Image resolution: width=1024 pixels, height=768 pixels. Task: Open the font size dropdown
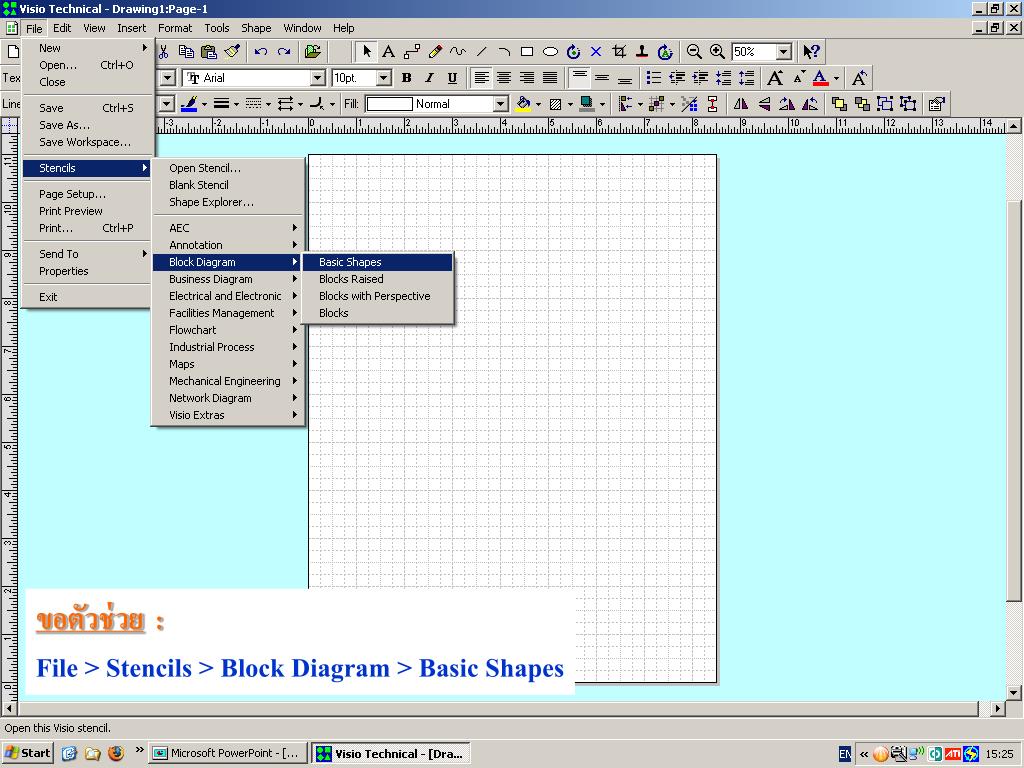point(384,78)
